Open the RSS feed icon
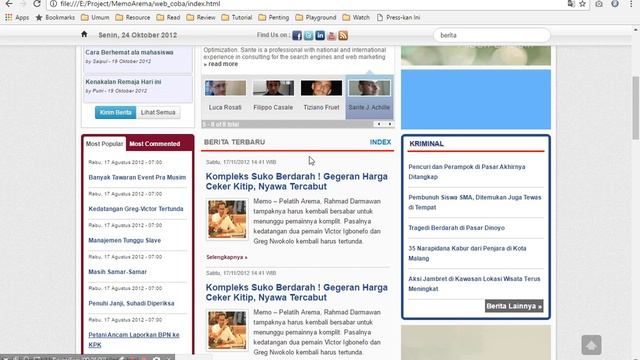This screenshot has width=640, height=360. (x=343, y=36)
